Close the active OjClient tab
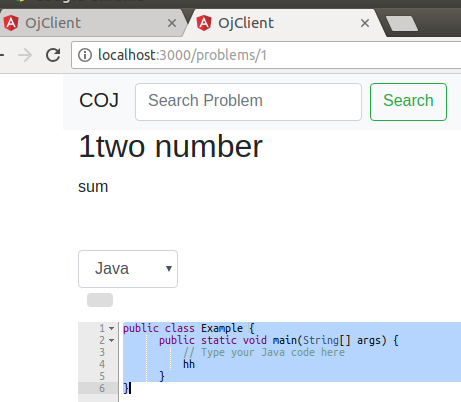Viewport: 461px width, 402px height. pyautogui.click(x=365, y=23)
